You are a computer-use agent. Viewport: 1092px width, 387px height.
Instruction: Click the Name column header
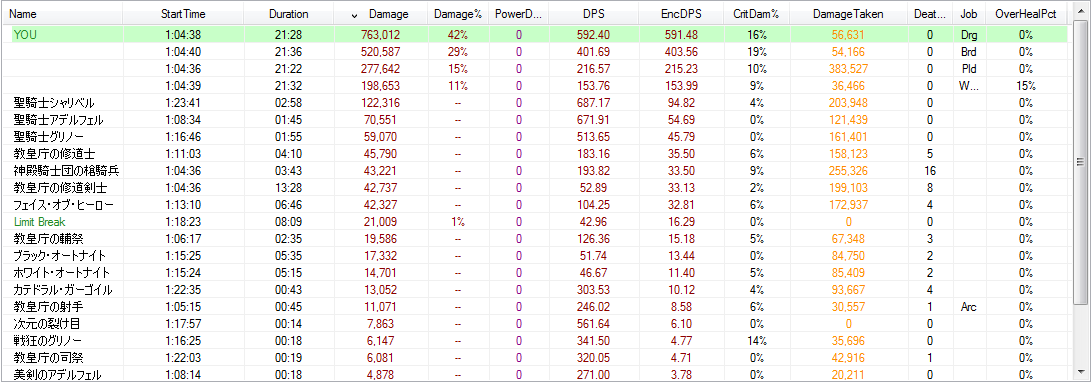tap(63, 13)
